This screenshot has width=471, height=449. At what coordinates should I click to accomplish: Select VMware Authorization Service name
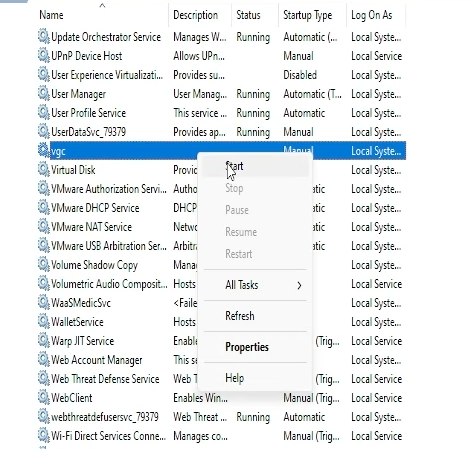pos(109,189)
